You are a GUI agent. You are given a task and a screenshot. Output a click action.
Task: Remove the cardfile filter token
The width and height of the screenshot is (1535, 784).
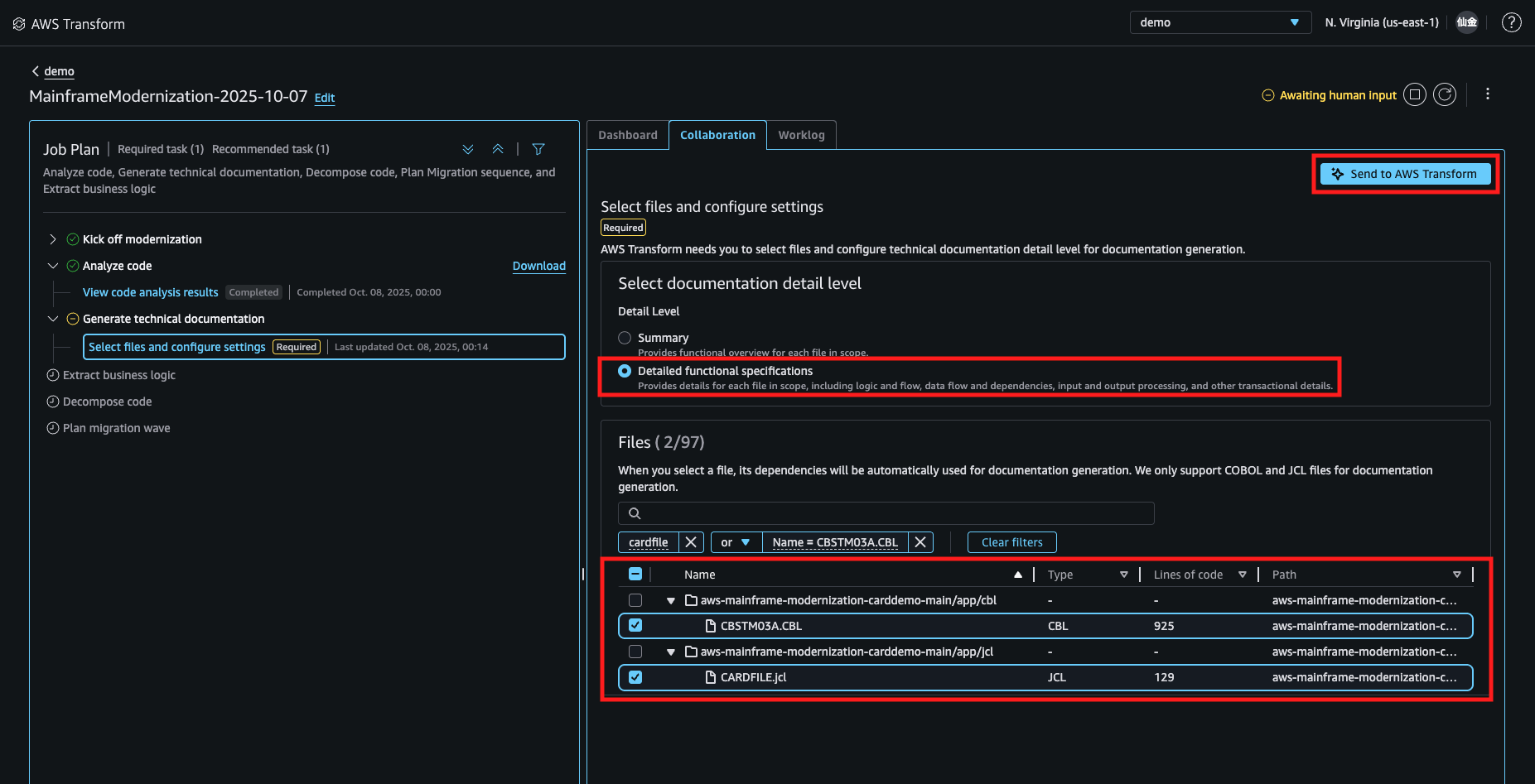pyautogui.click(x=691, y=542)
